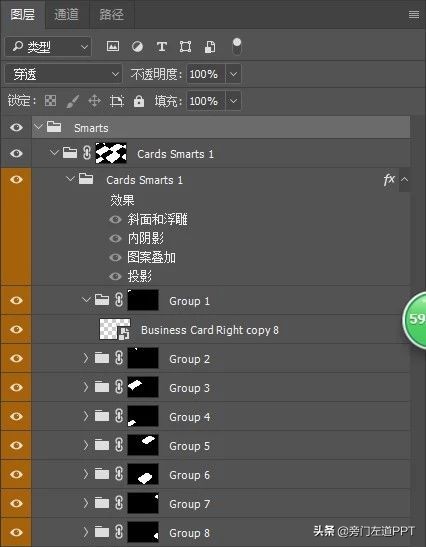Collapse the Smarts group

(x=38, y=127)
